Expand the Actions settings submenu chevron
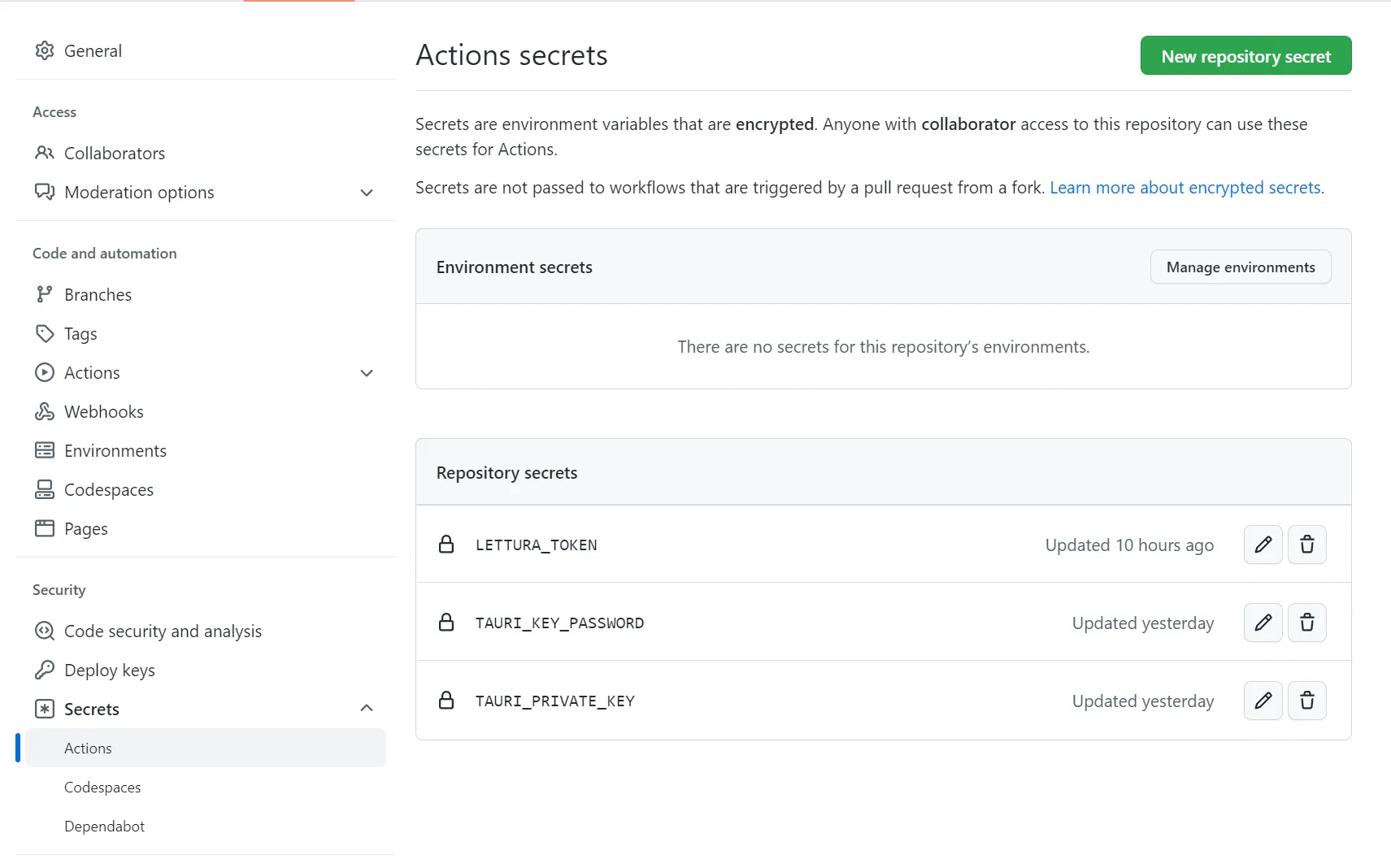Viewport: 1391px width, 868px height. point(367,373)
